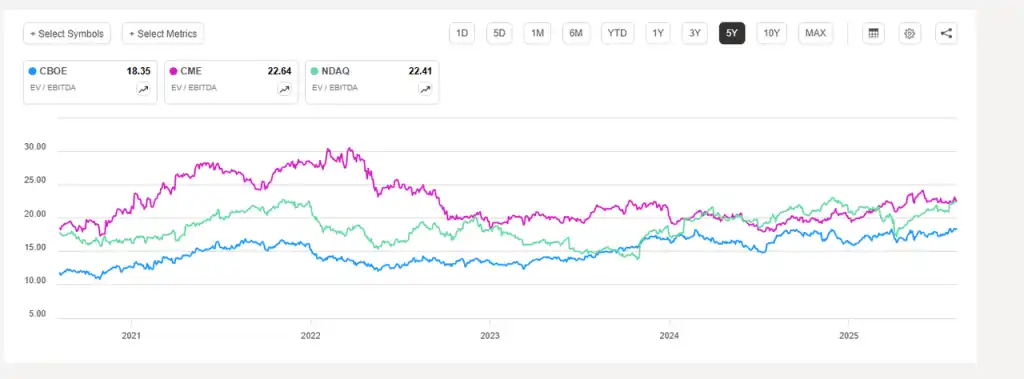
Task: Click the green NDAQ color dot
Action: pos(315,71)
